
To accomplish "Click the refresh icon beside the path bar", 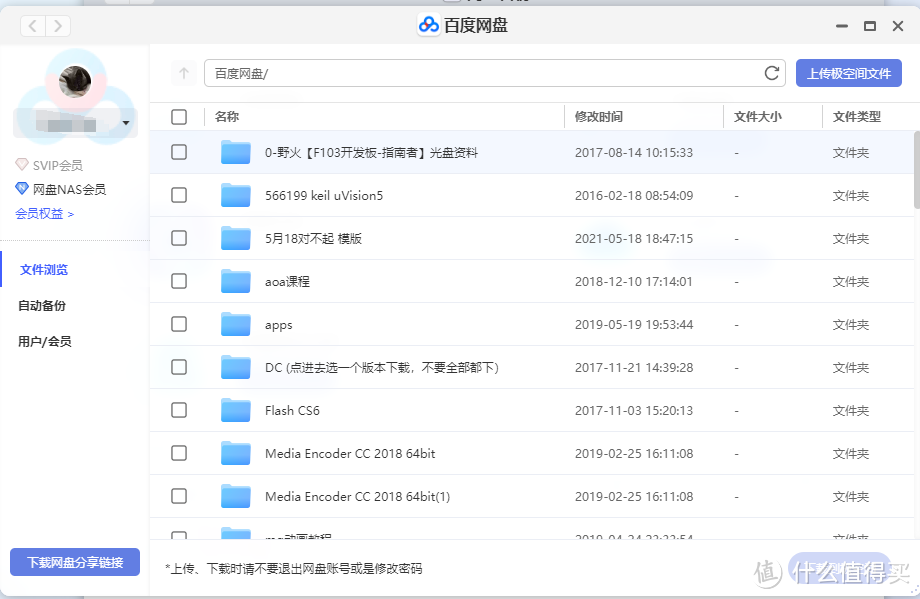I will coord(771,73).
